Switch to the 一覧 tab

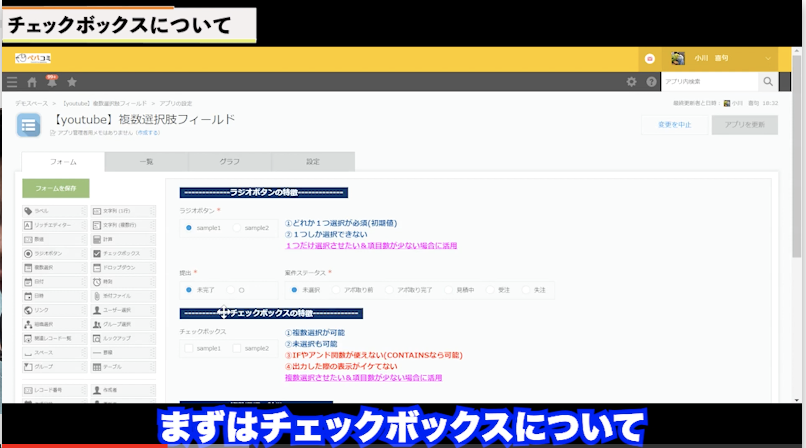tap(146, 161)
